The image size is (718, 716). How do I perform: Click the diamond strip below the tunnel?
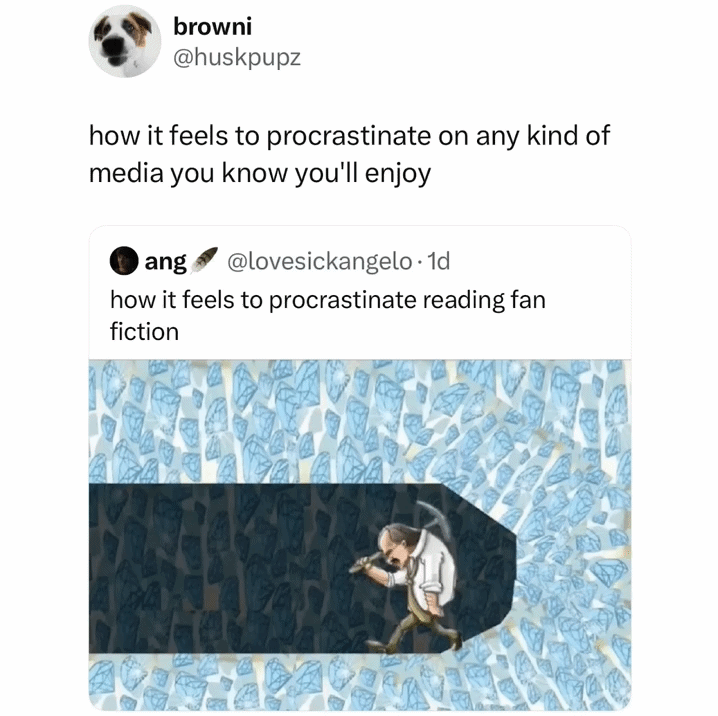(360, 682)
